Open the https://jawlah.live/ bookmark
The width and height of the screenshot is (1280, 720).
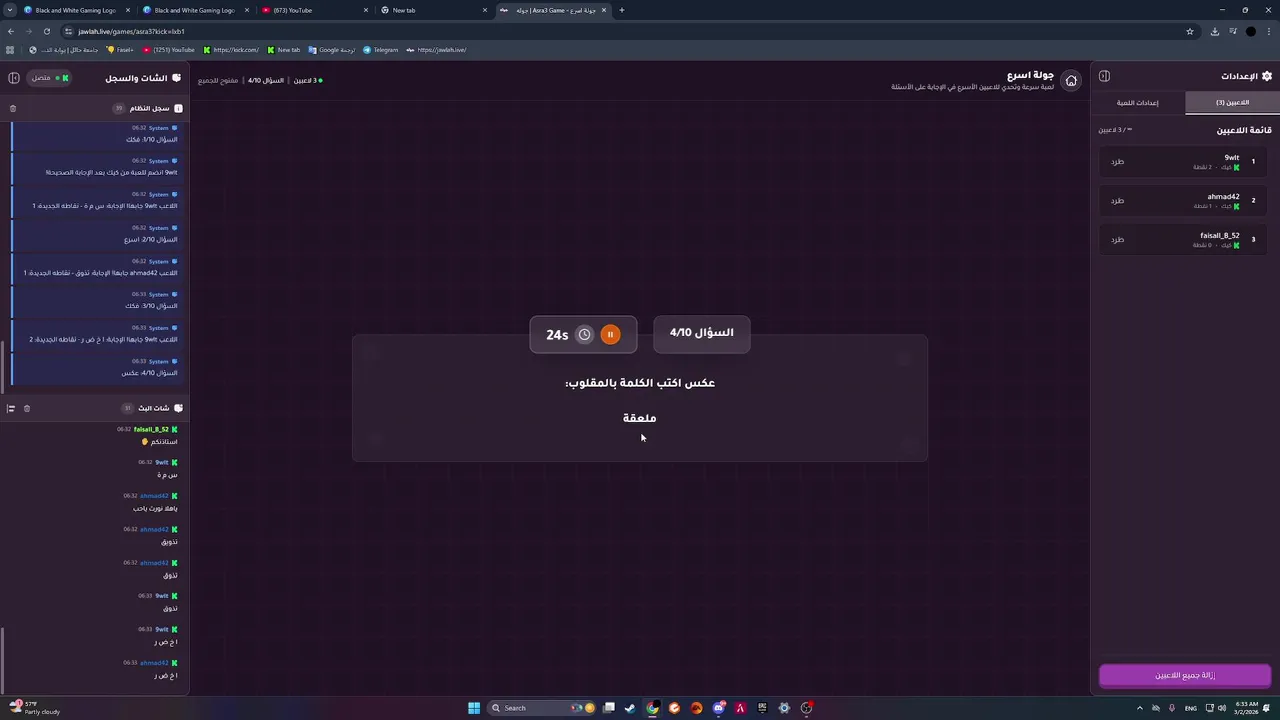(x=436, y=50)
